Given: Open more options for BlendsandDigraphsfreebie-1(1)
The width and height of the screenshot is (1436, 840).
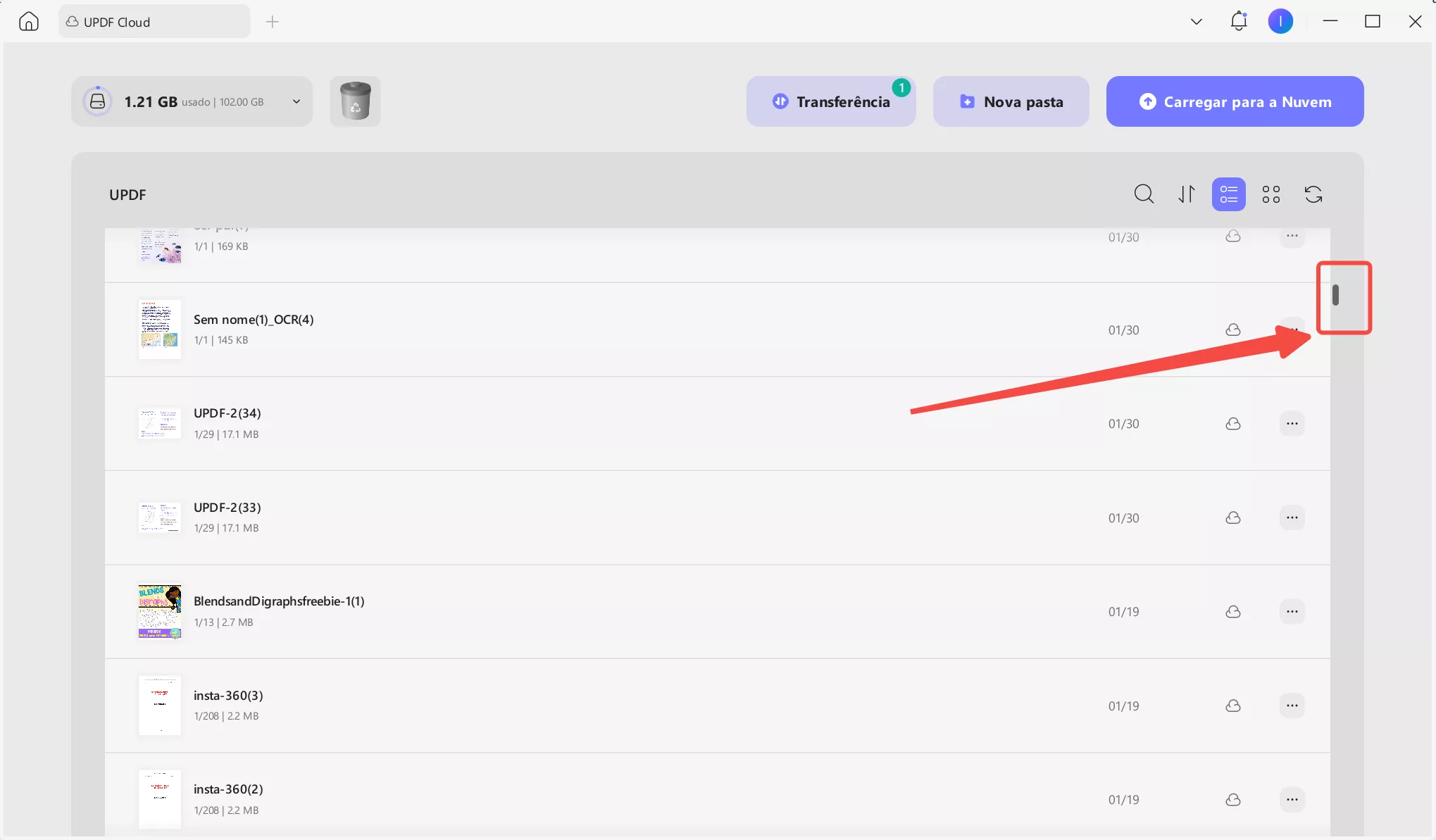Looking at the screenshot, I should [x=1292, y=611].
